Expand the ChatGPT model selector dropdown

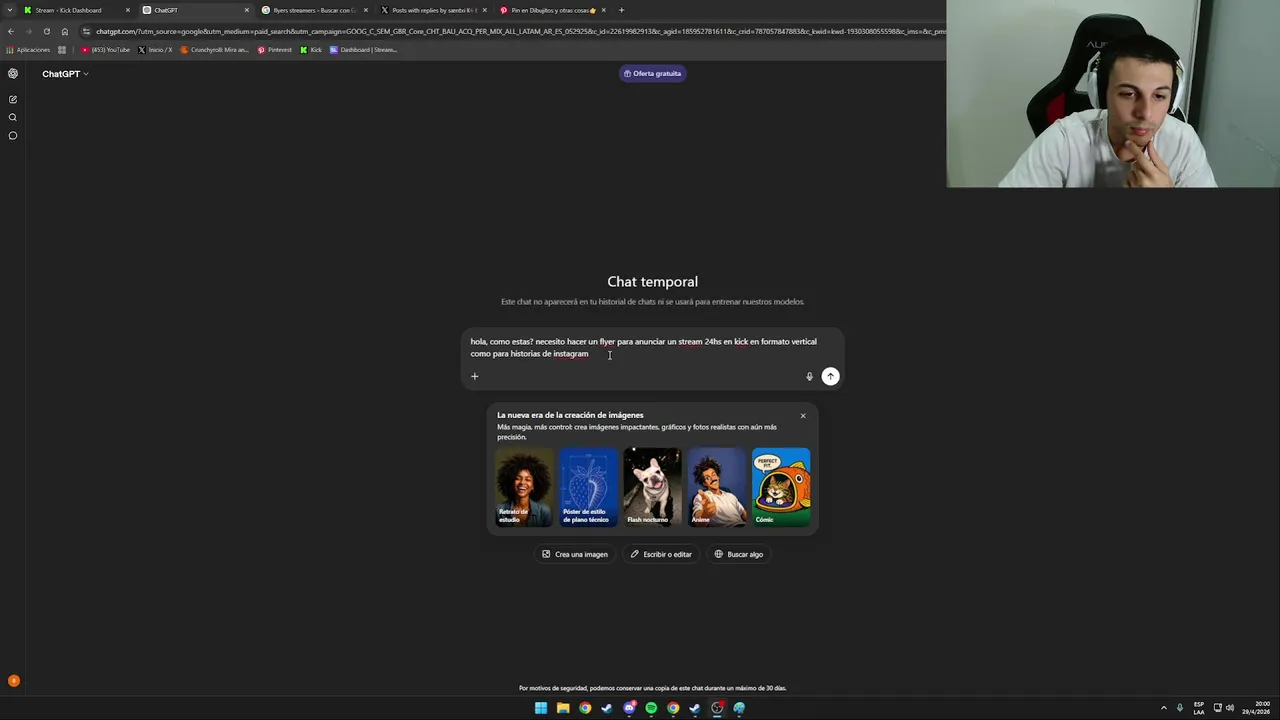tap(65, 74)
